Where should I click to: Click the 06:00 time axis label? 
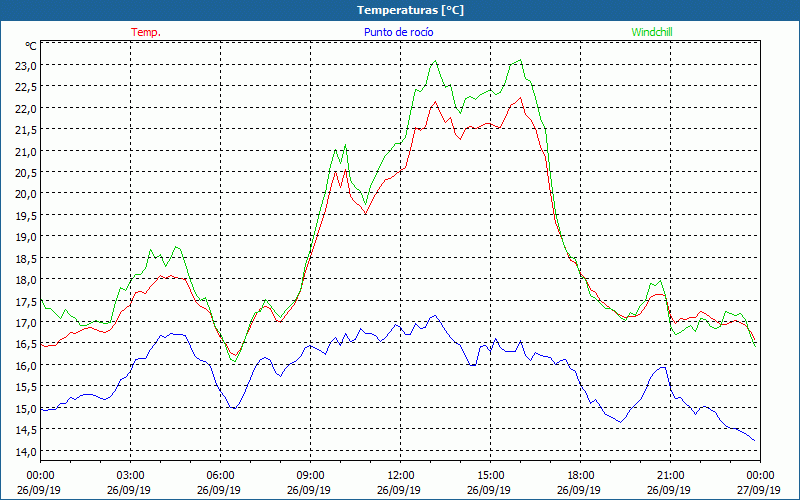[220, 476]
